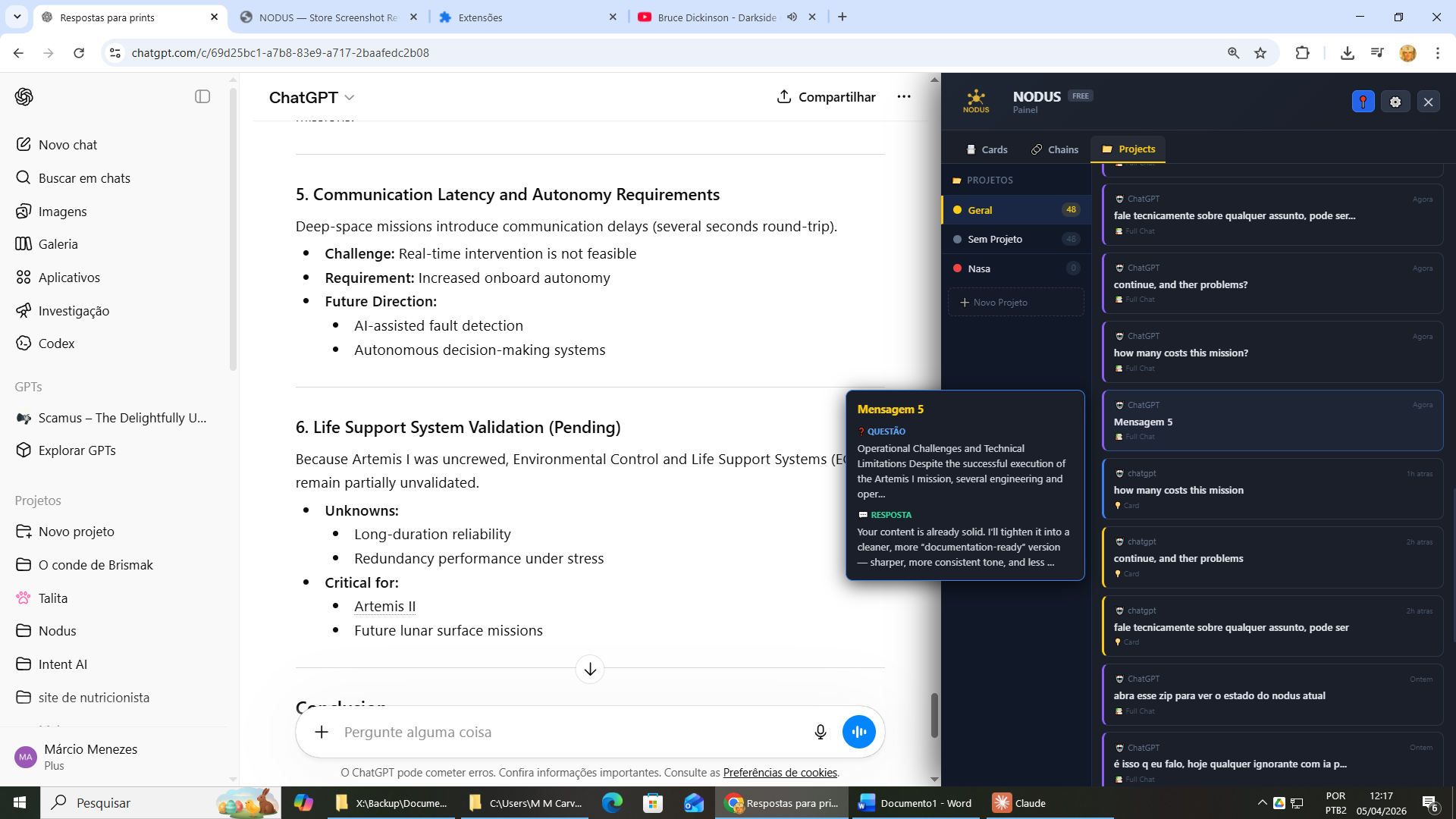Click the scroll-to-bottom arrow button
The height and width of the screenshot is (819, 1456).
coord(590,670)
